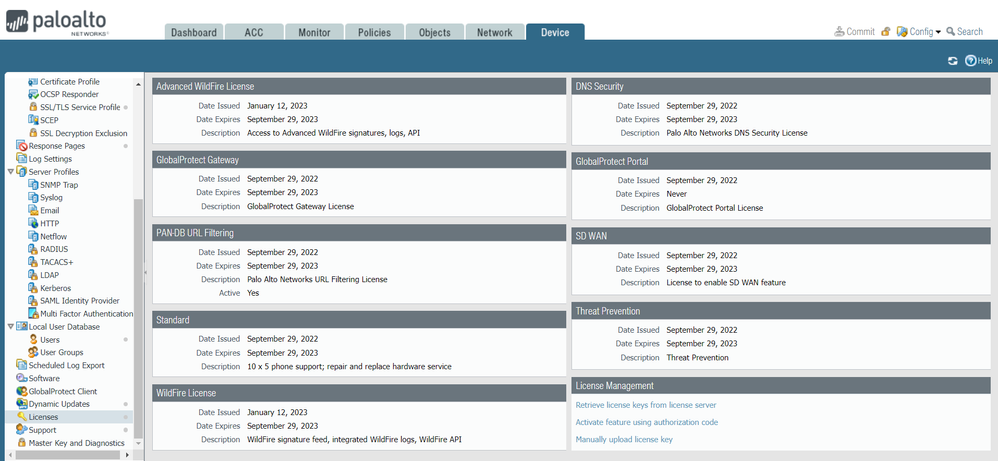Click the SNMP Trap icon
This screenshot has width=998, height=461.
point(34,185)
